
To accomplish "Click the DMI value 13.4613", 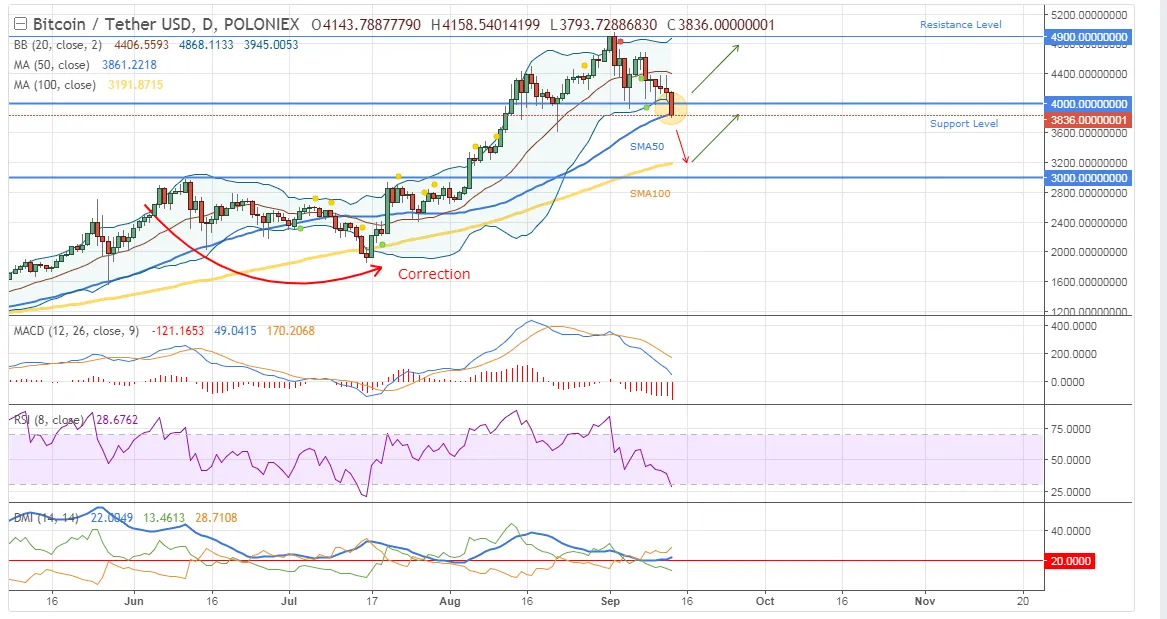I will pyautogui.click(x=164, y=517).
